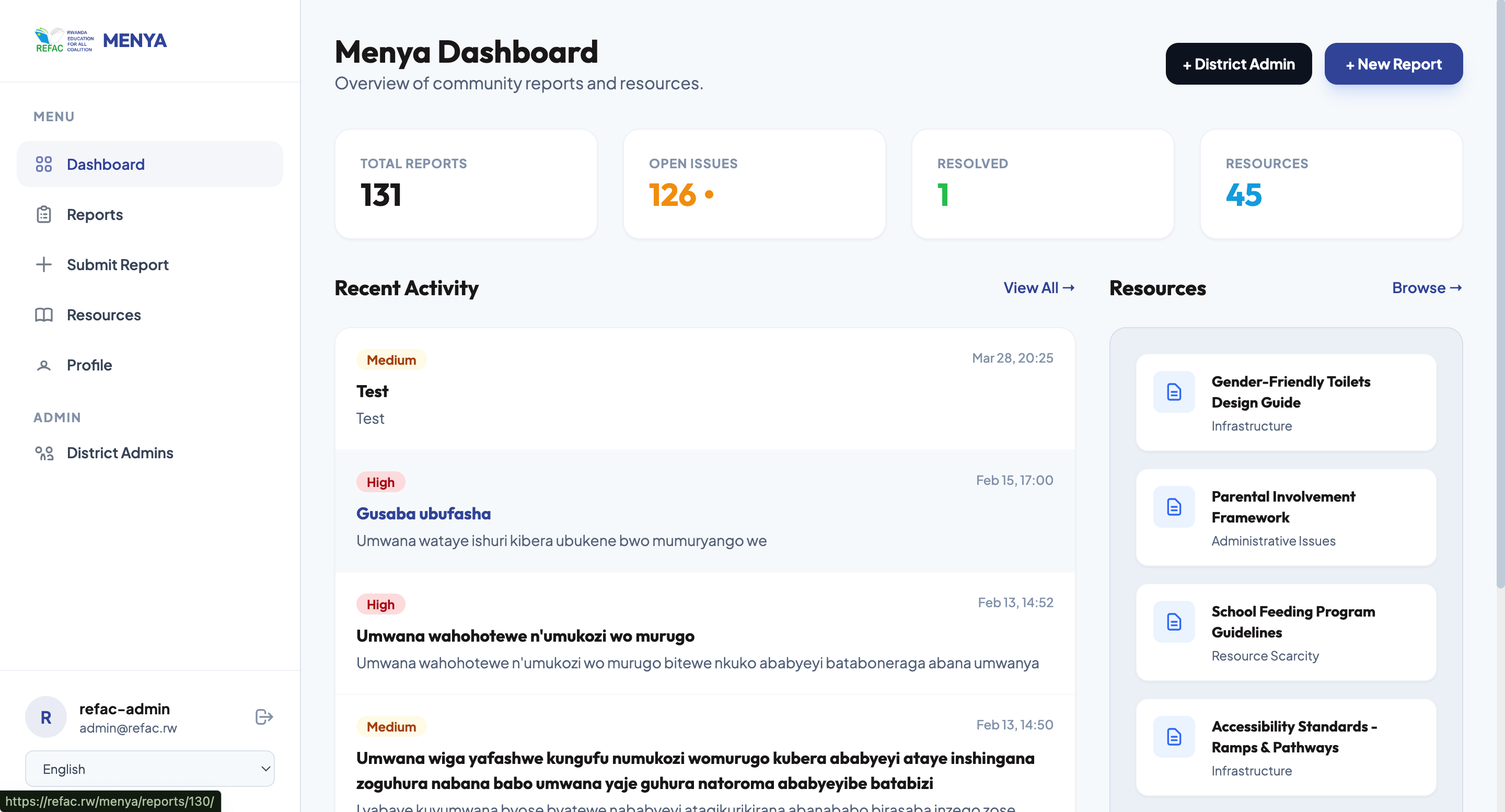Viewport: 1505px width, 812px height.
Task: Click the + New Report button
Action: tap(1393, 64)
